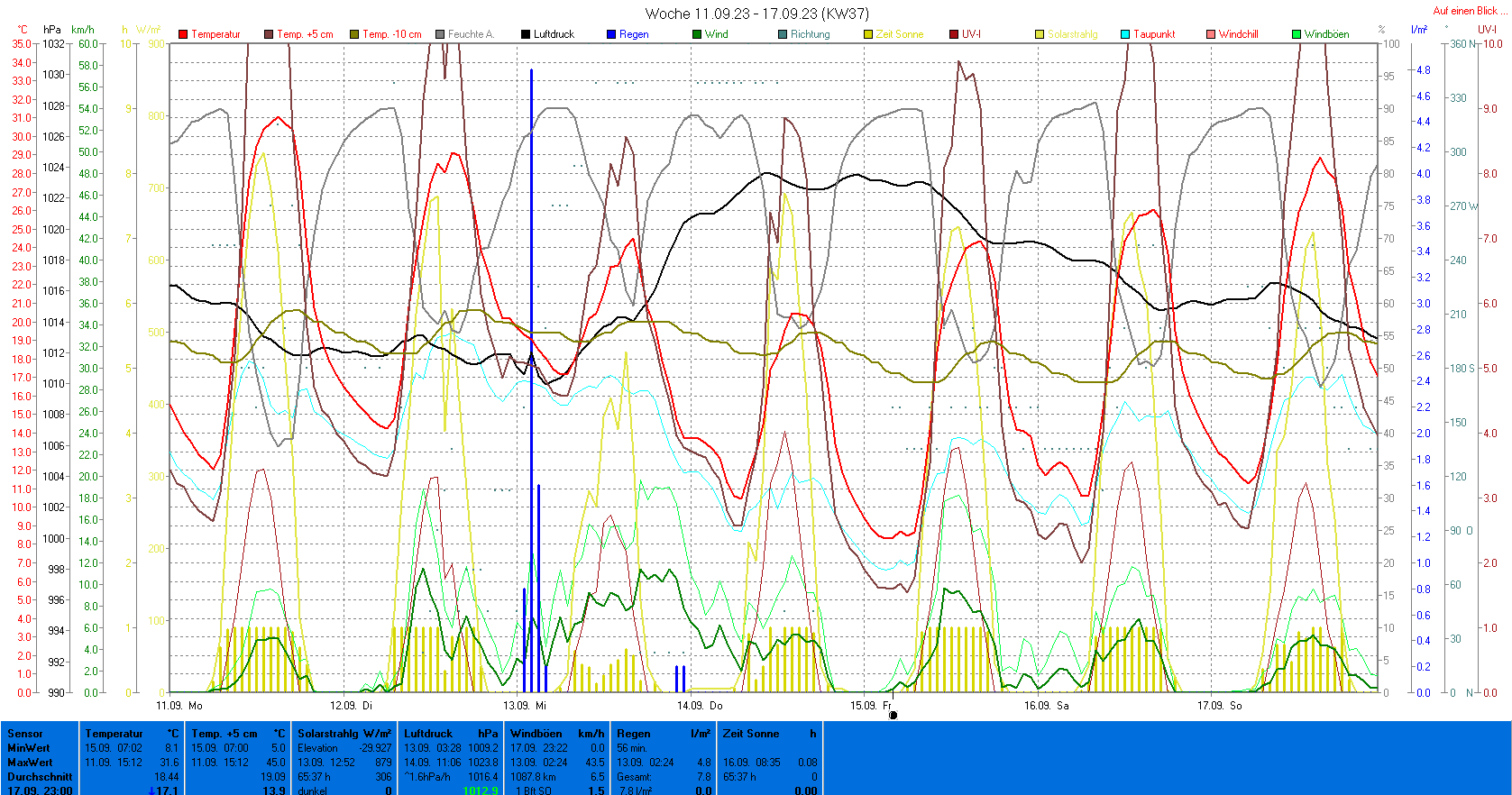Click the '17.09. 23:00' timestamp row label
This screenshot has height=795, width=1512.
tap(40, 790)
